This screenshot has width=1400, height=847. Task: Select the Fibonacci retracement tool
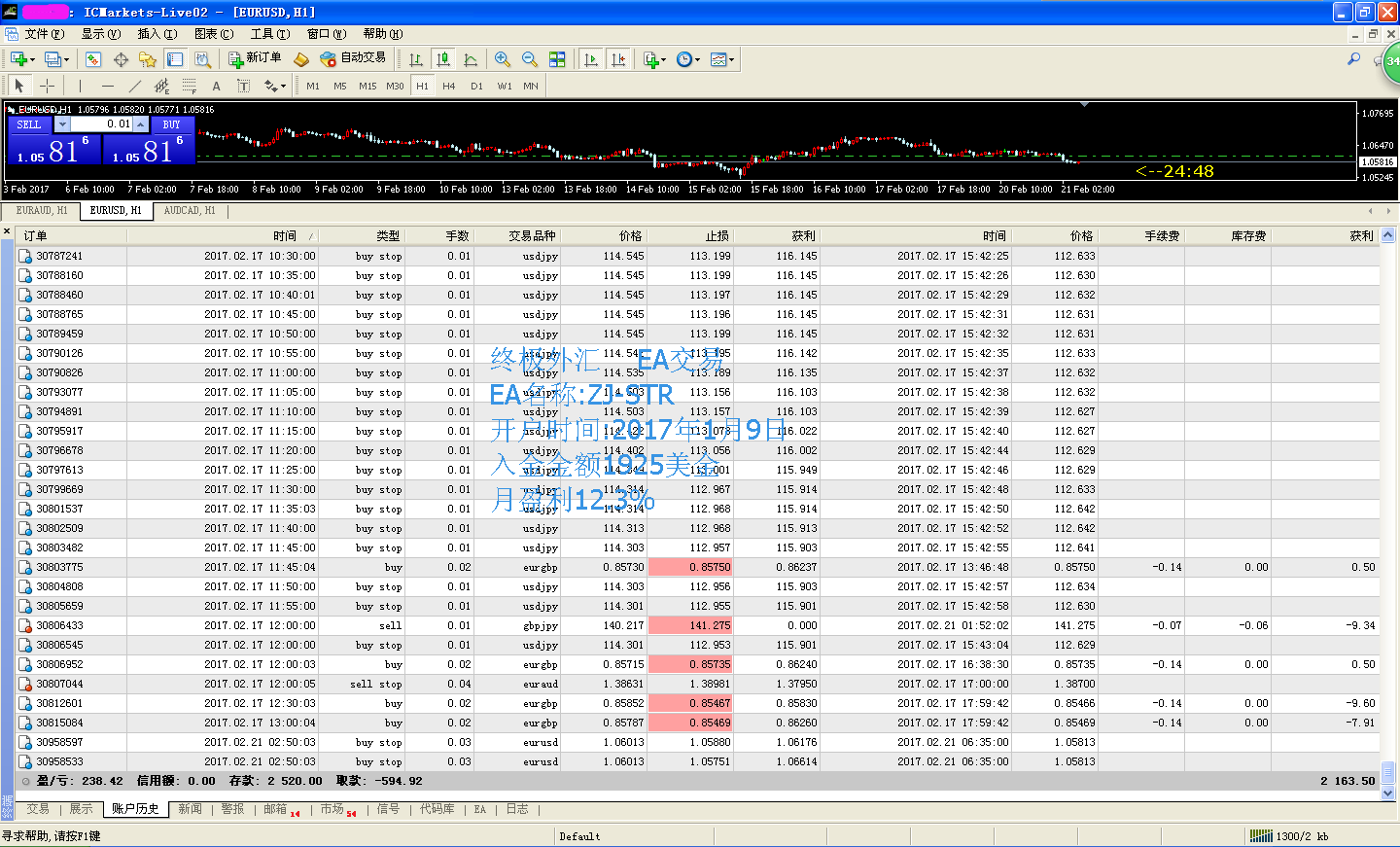coord(190,86)
